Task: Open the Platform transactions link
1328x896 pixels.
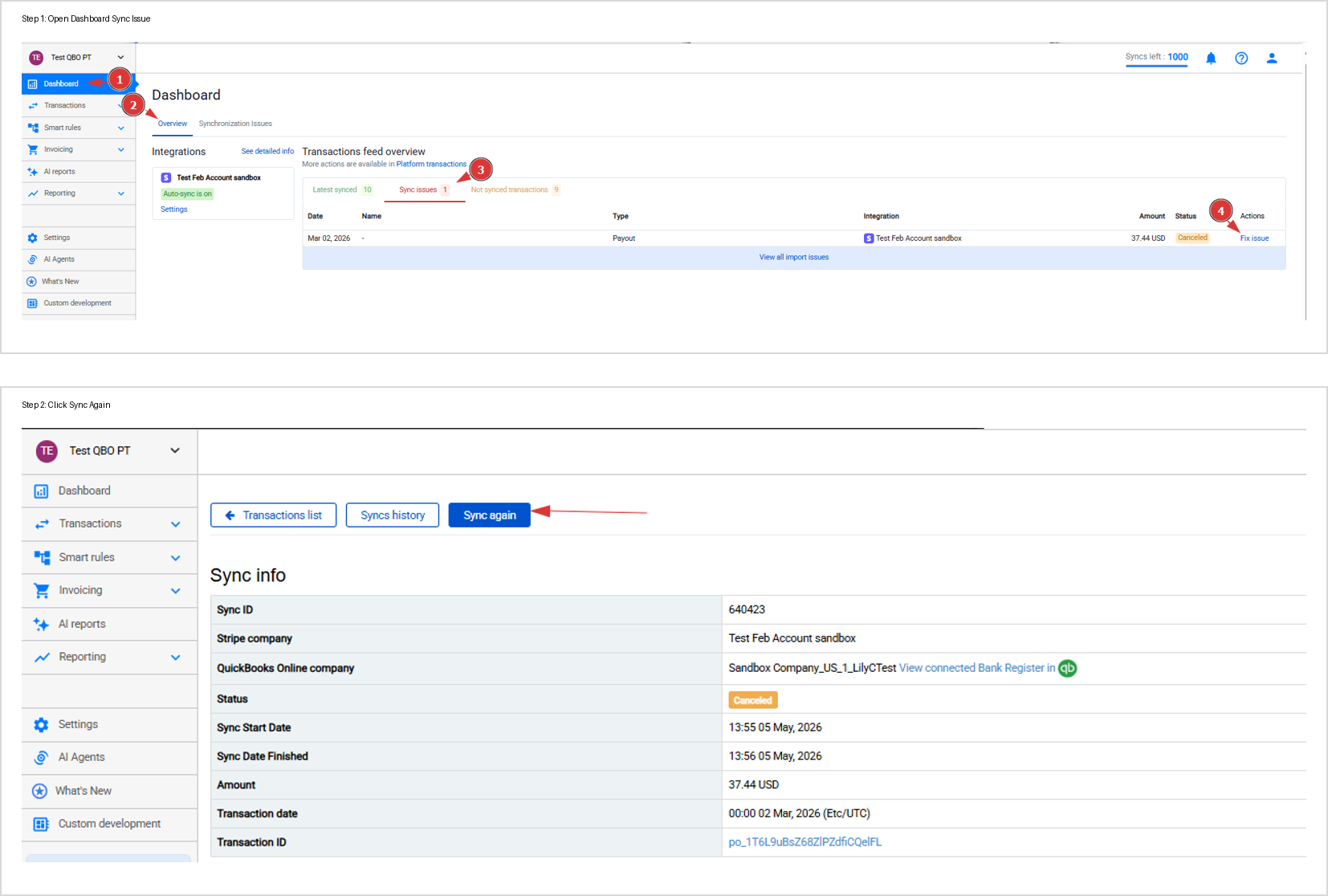Action: (431, 164)
